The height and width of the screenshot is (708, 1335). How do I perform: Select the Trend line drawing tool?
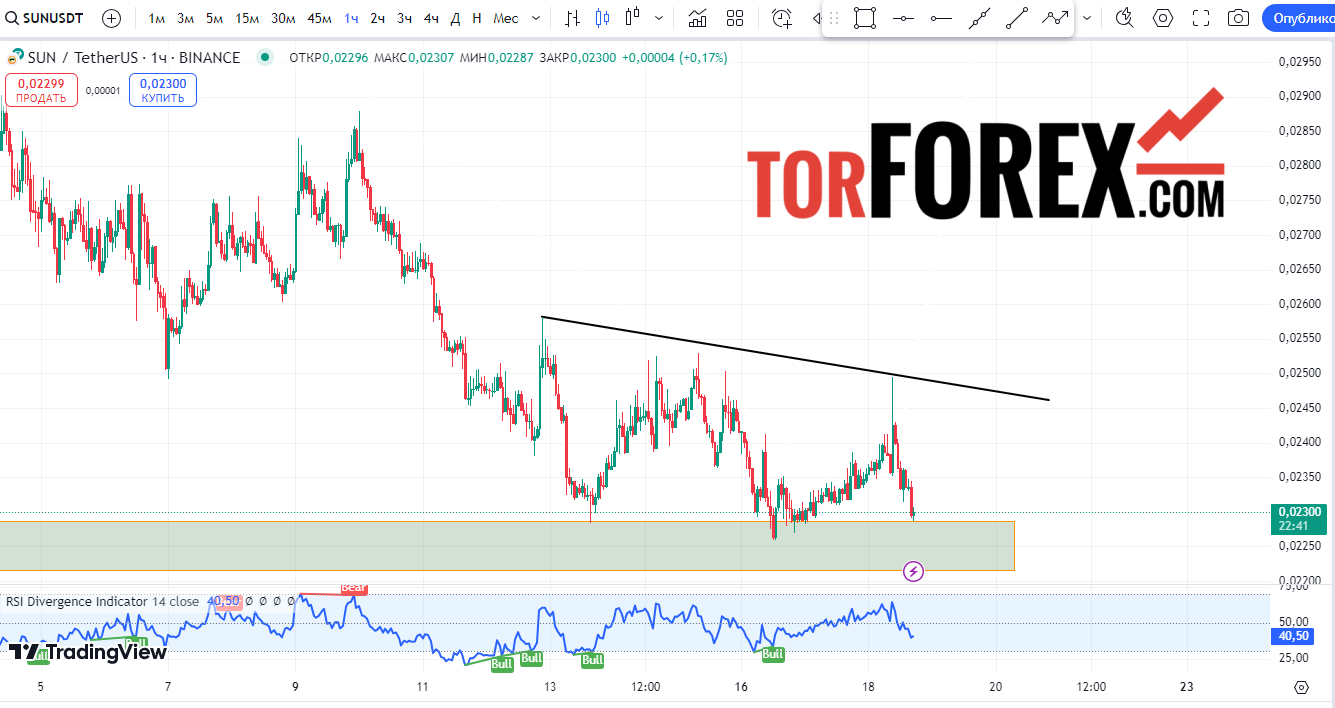pyautogui.click(x=1017, y=18)
